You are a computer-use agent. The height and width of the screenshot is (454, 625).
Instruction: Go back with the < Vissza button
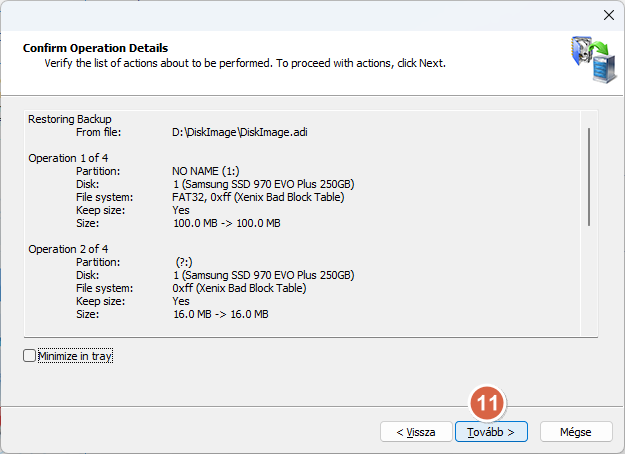(x=415, y=432)
